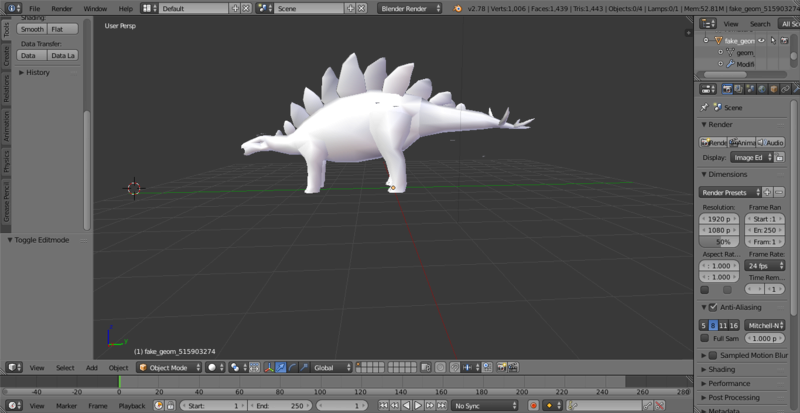The image size is (800, 413).
Task: Open the timeline Playback menu
Action: (x=132, y=406)
